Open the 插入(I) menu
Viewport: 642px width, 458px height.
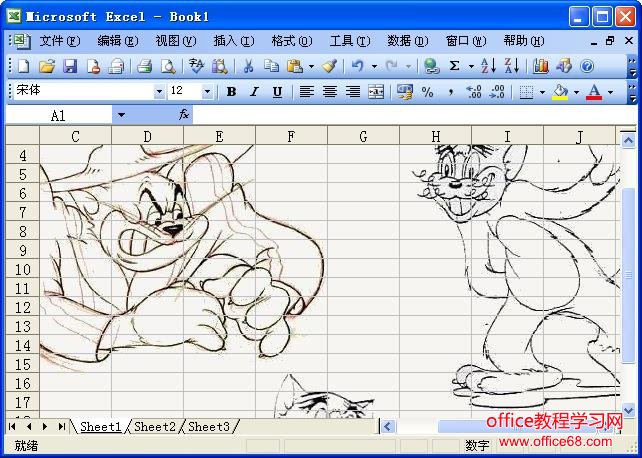coord(234,41)
